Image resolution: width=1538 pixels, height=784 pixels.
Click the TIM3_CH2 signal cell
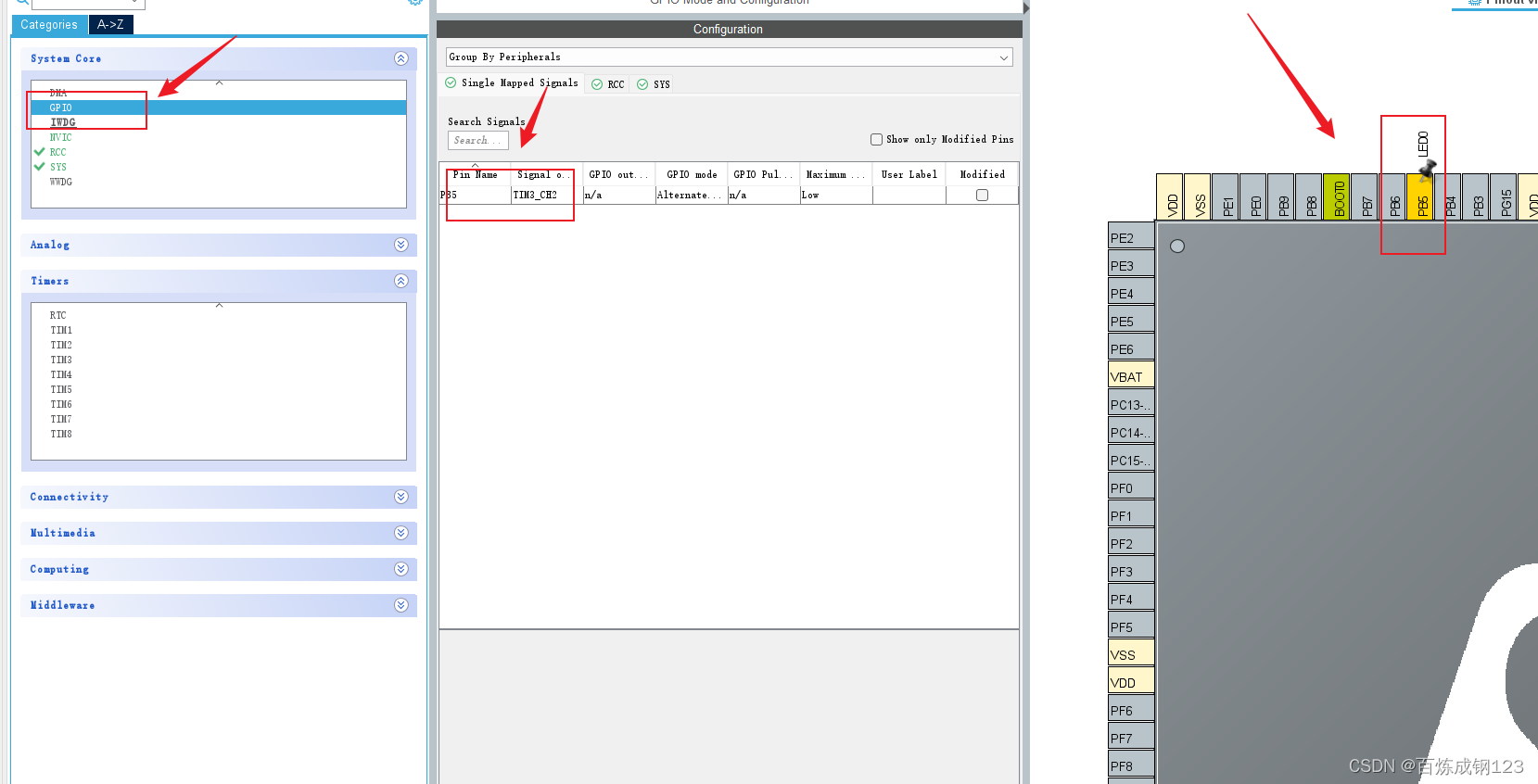pos(547,196)
